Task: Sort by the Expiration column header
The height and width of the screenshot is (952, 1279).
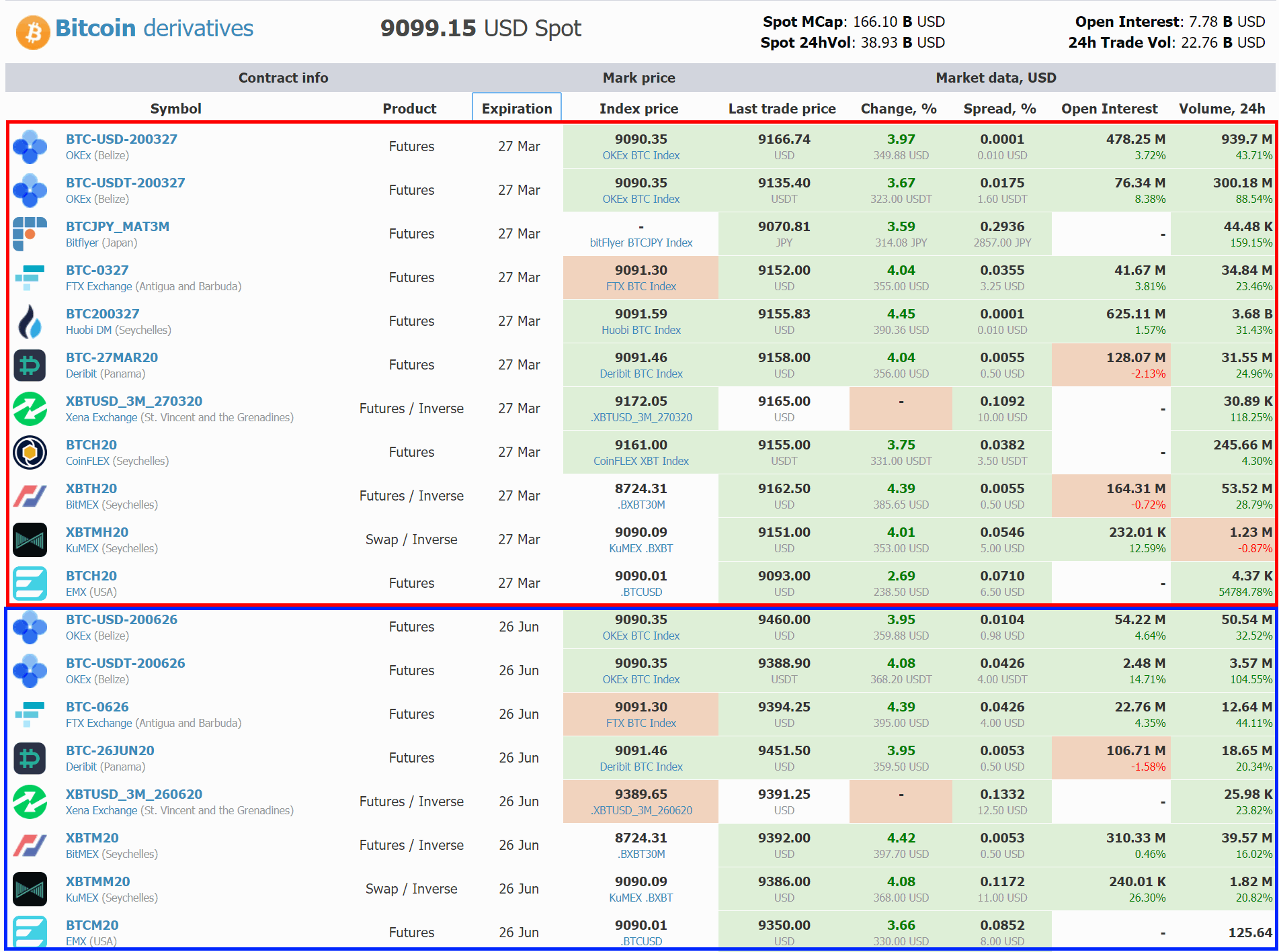Action: coord(517,108)
